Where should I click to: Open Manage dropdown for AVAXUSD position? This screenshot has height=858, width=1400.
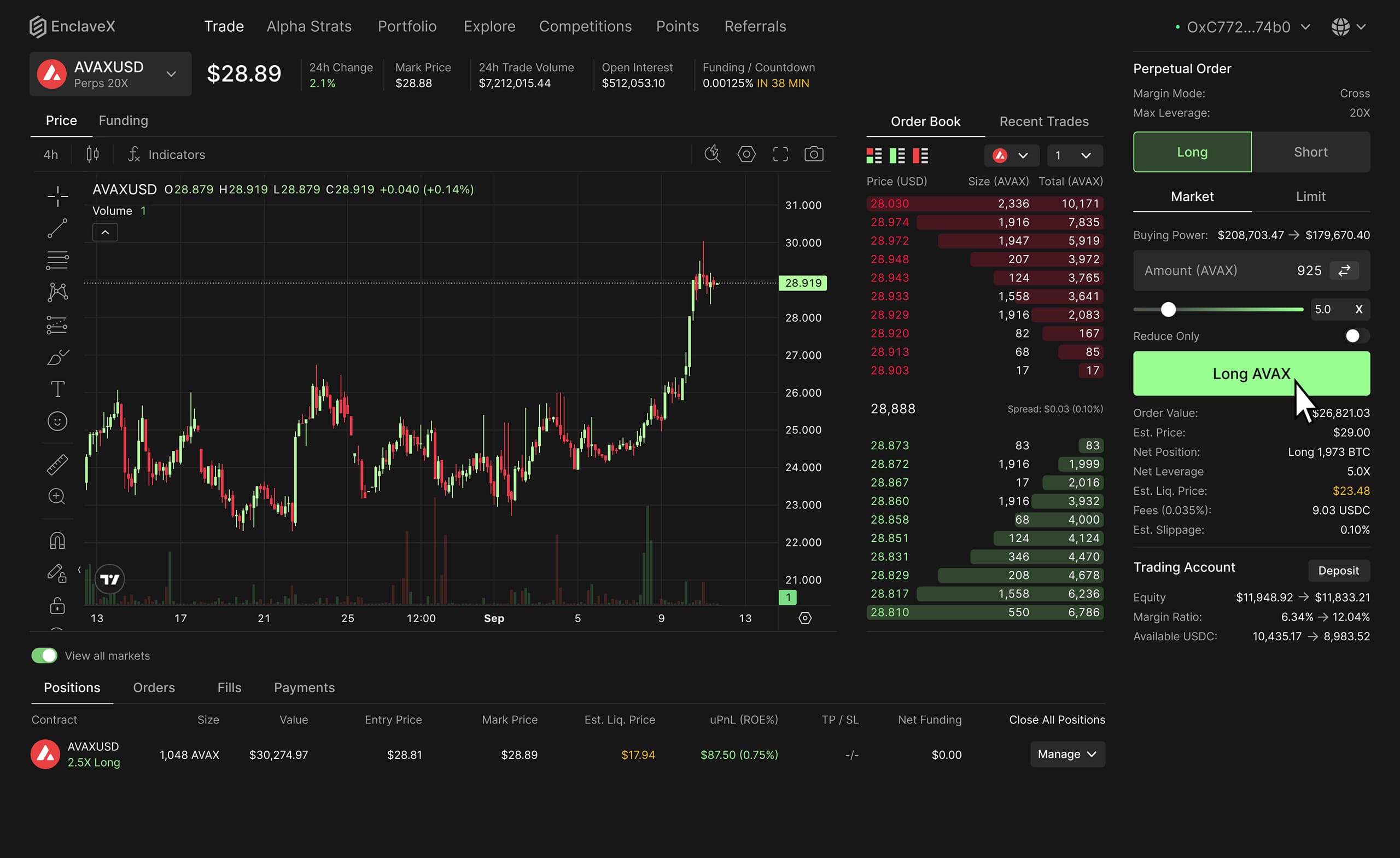click(1067, 754)
